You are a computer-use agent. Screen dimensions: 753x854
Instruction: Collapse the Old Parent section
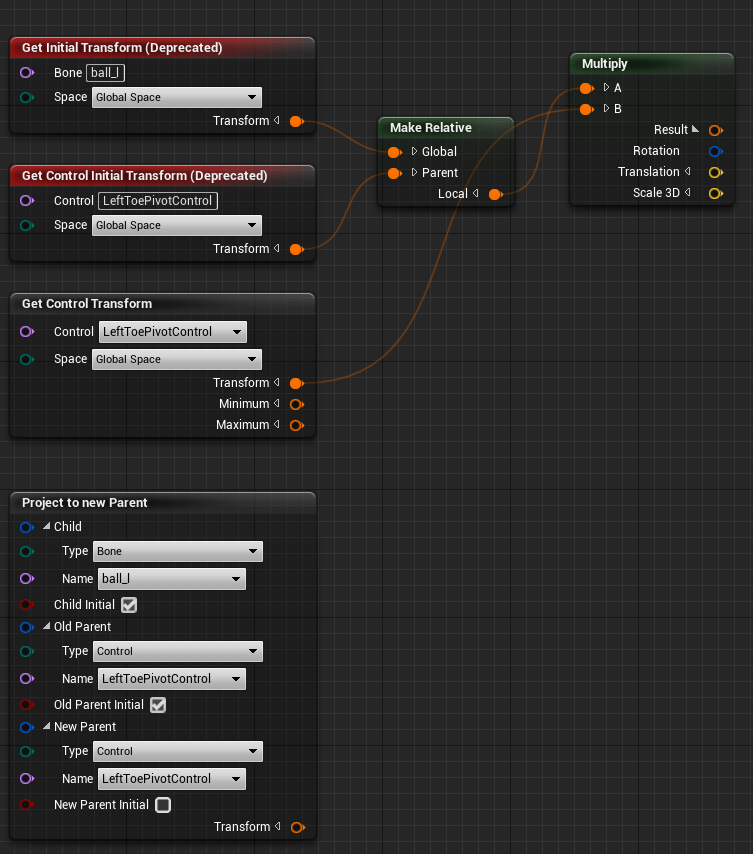tap(47, 626)
